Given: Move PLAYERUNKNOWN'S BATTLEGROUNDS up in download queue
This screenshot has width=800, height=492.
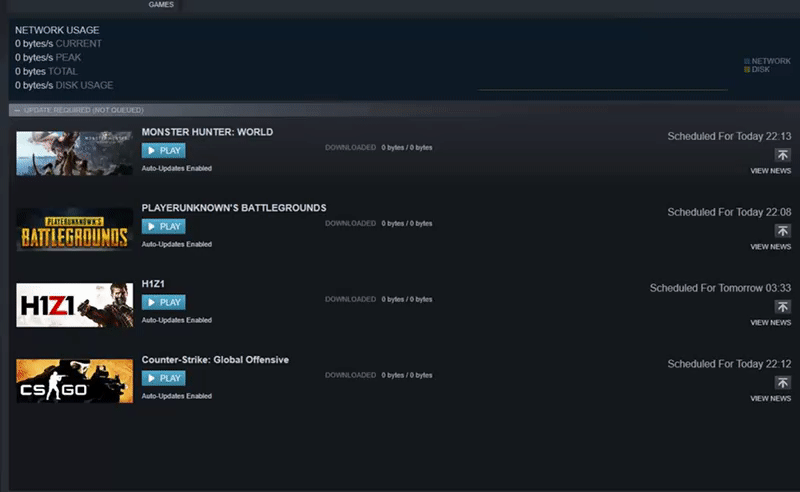Looking at the screenshot, I should 783,231.
